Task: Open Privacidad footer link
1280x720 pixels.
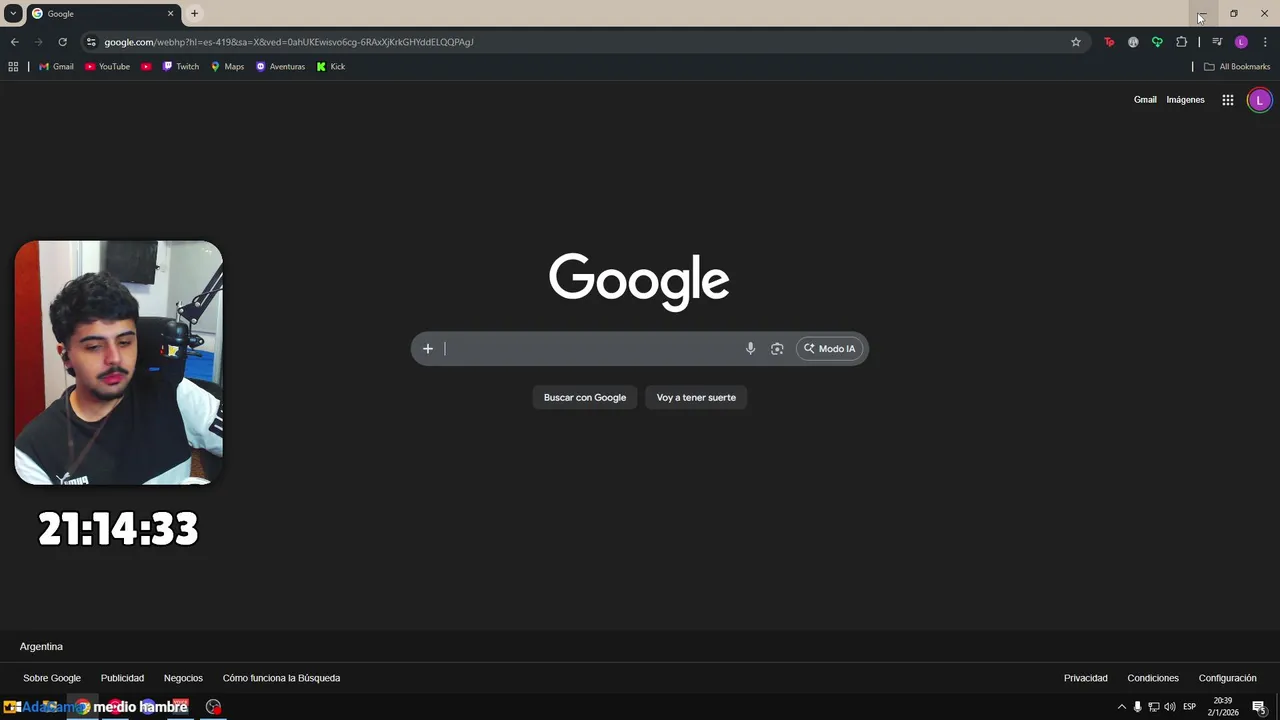Action: coord(1086,678)
